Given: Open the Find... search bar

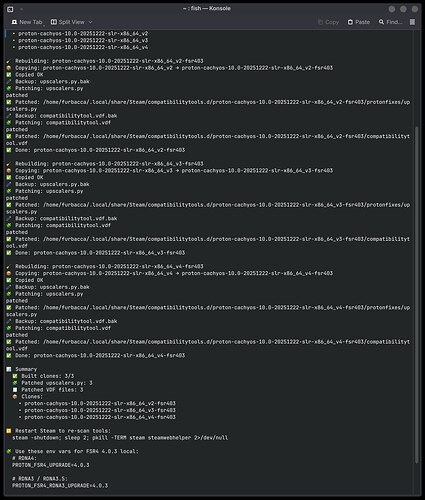Looking at the screenshot, I should point(391,22).
